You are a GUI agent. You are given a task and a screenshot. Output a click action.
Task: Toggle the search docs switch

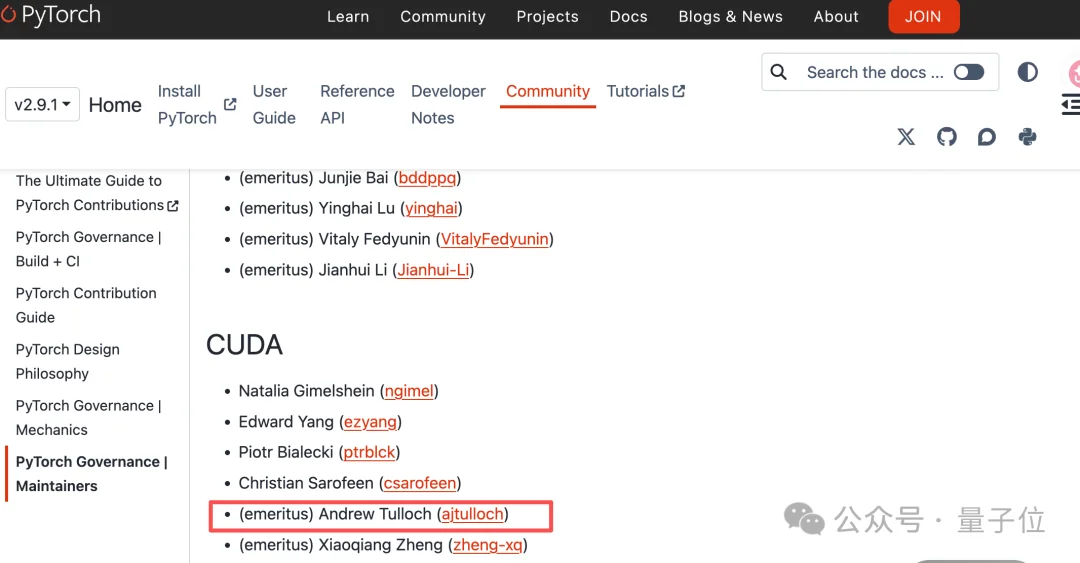tap(968, 72)
